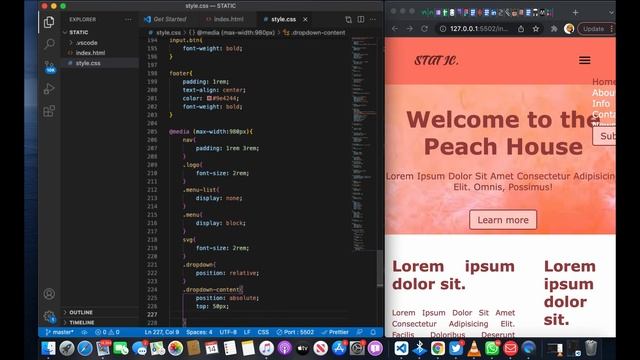Open the browser tab search dropdown arrow
The height and width of the screenshot is (360, 640).
[611, 12]
